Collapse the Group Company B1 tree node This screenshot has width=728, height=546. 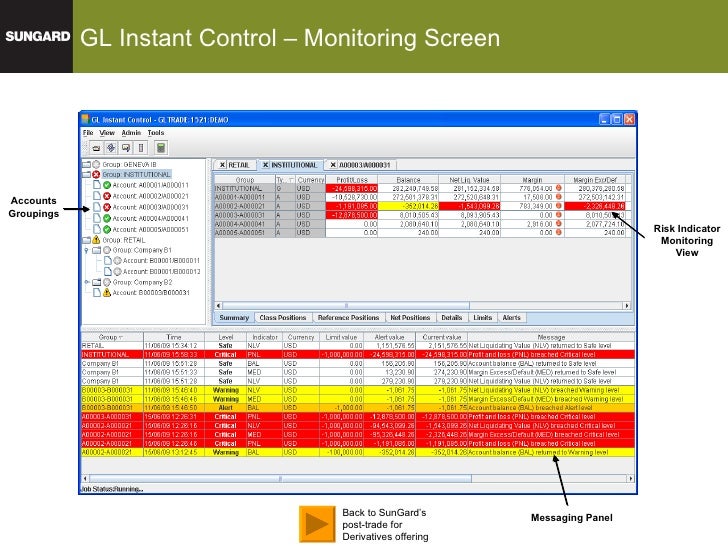point(86,250)
